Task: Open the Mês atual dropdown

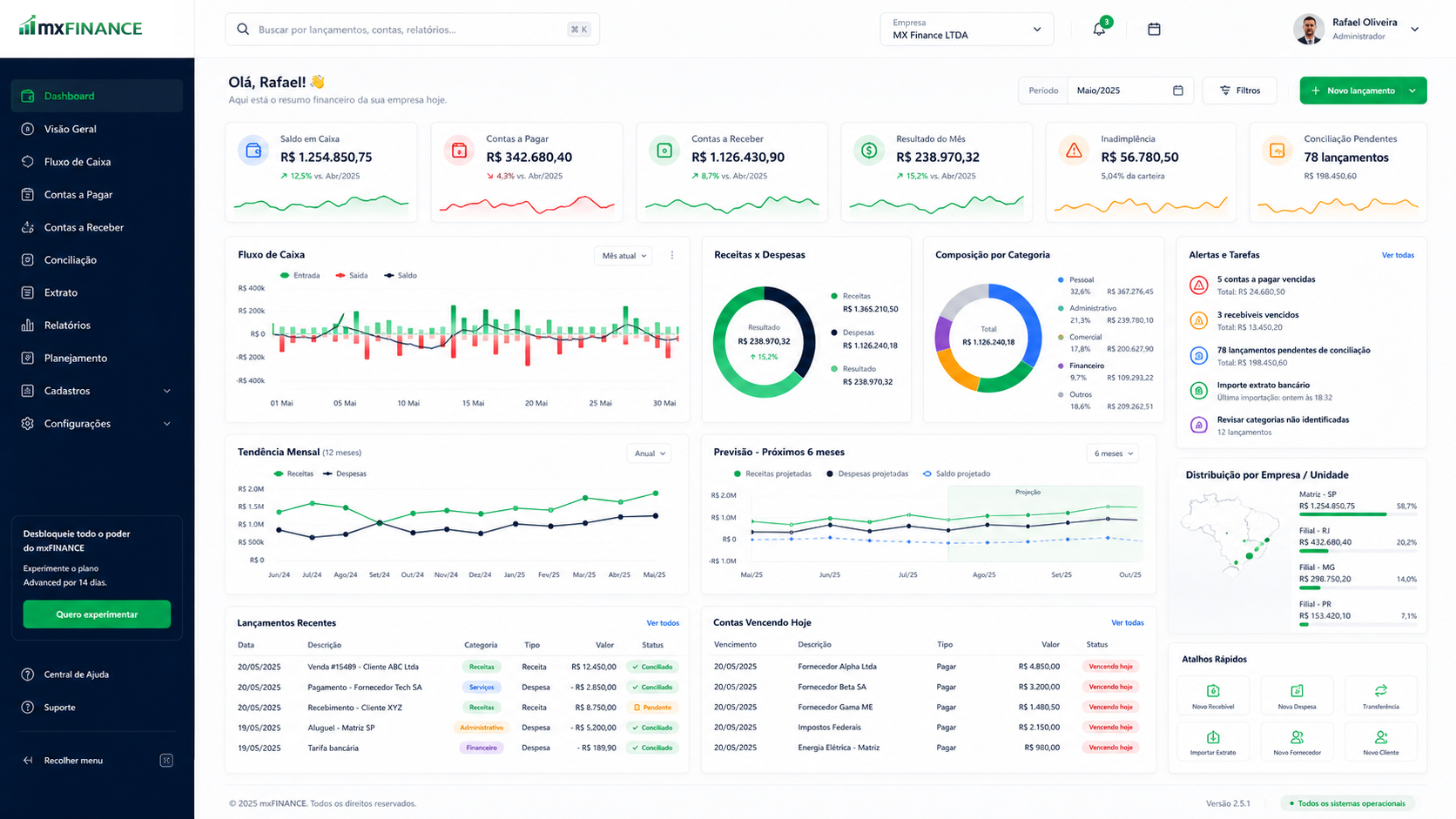Action: coord(624,256)
